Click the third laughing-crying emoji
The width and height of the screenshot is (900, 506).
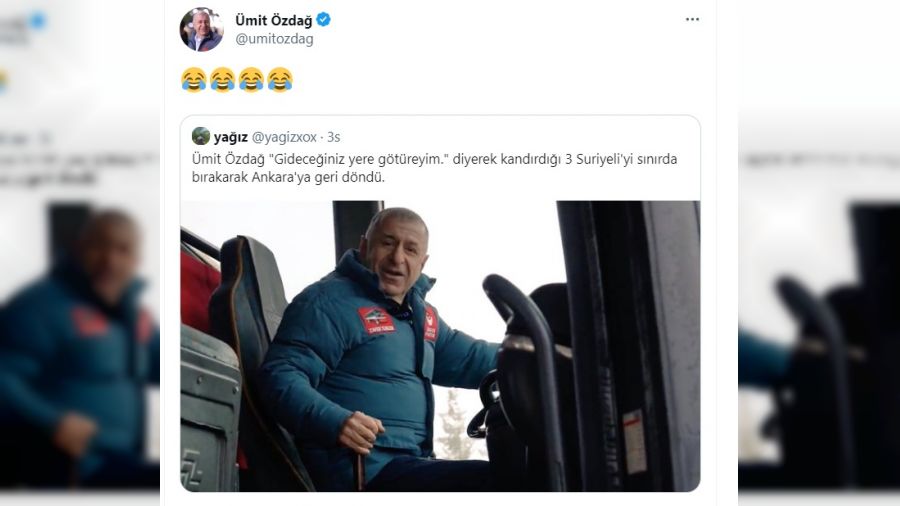point(251,80)
